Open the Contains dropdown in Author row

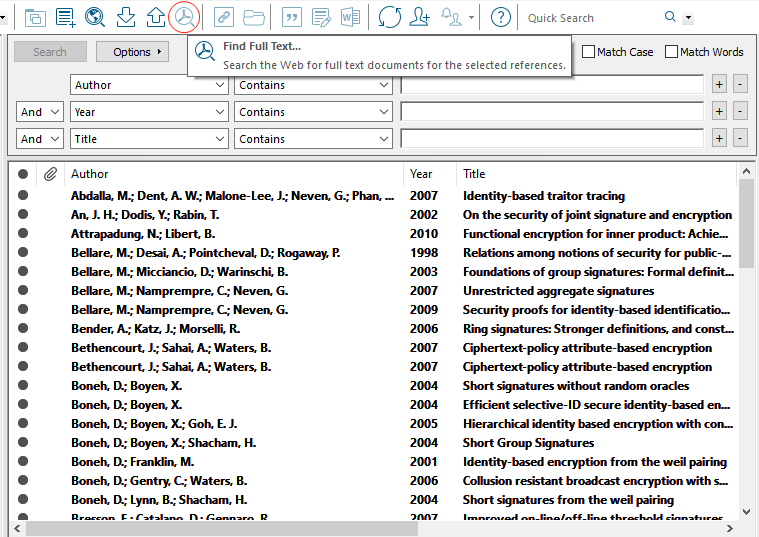tap(313, 85)
